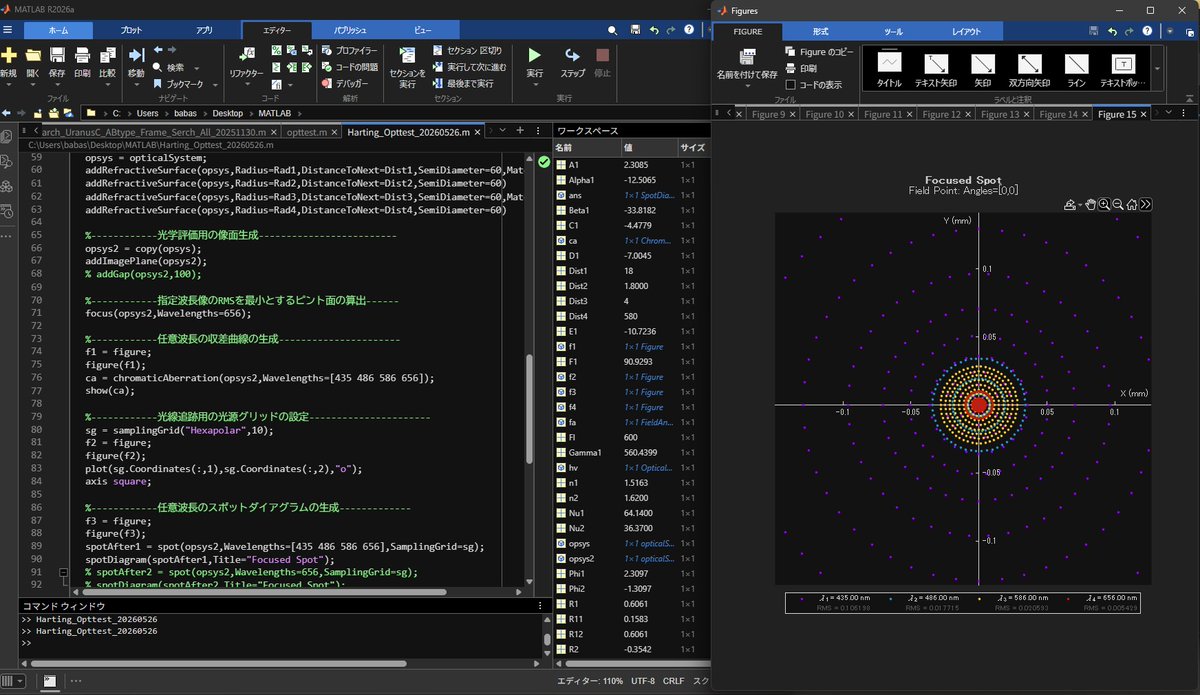Click the comment (%) icon in the コード group
This screenshot has height=695, width=1200.
tap(277, 50)
